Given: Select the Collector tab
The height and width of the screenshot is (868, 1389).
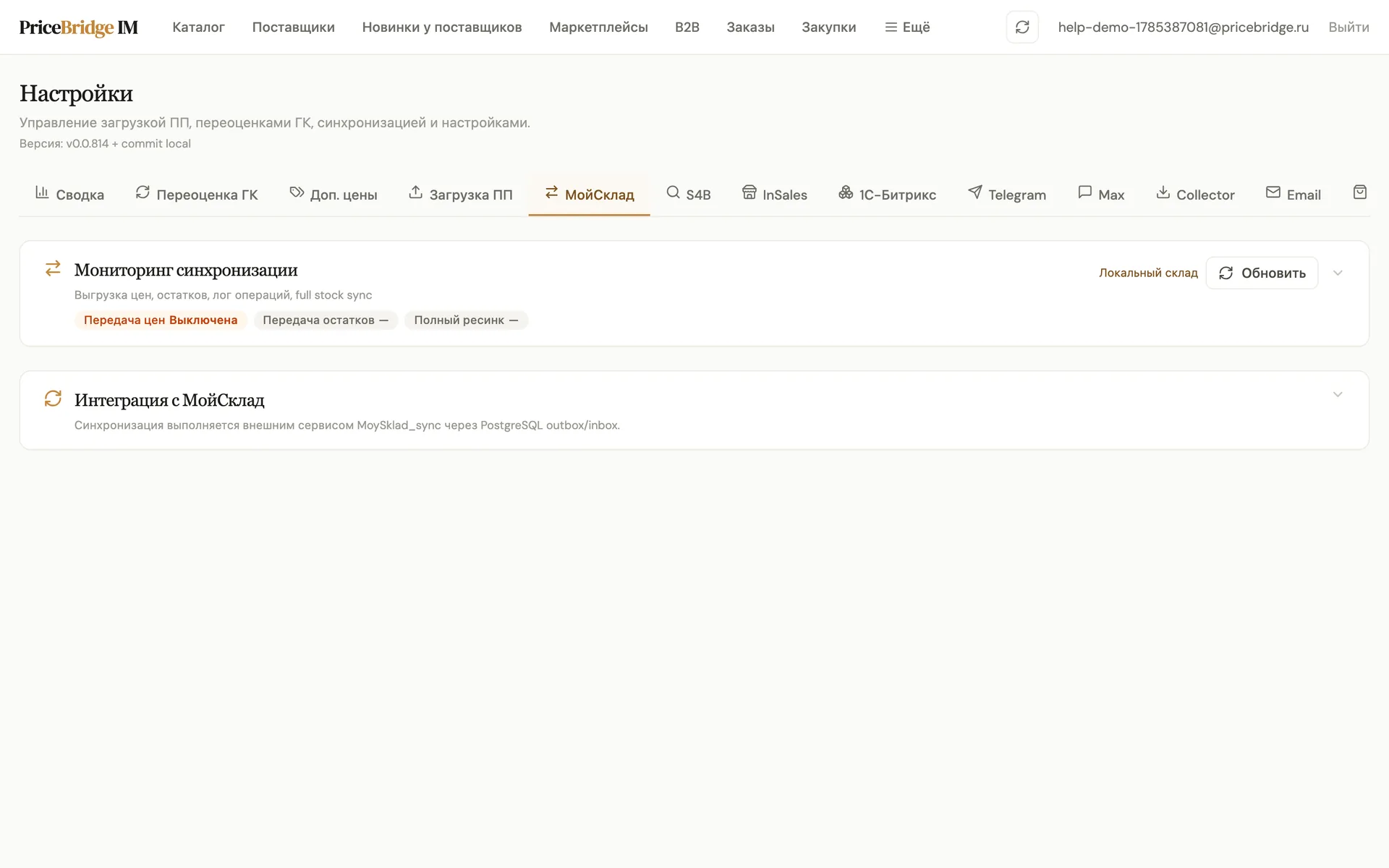Looking at the screenshot, I should pos(1195,194).
